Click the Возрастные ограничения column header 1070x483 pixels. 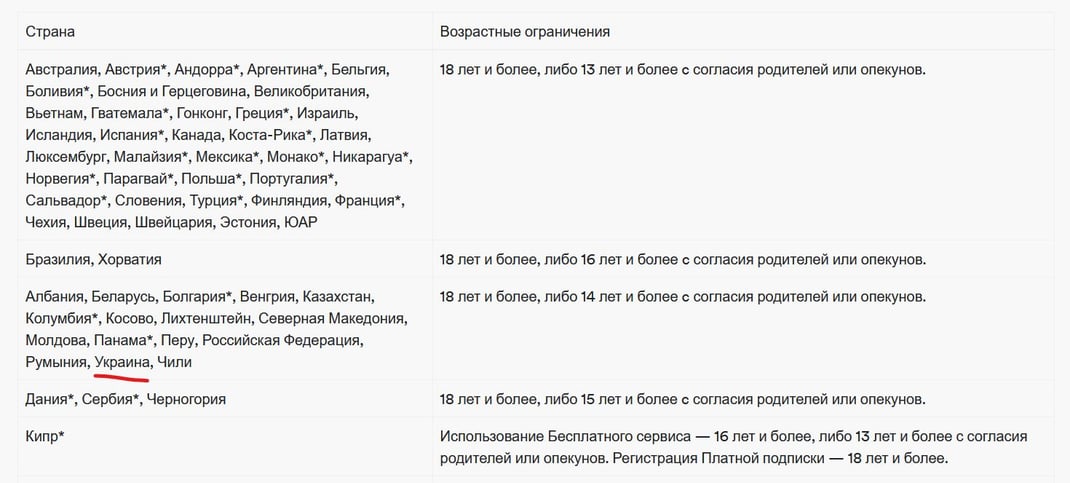(x=525, y=32)
